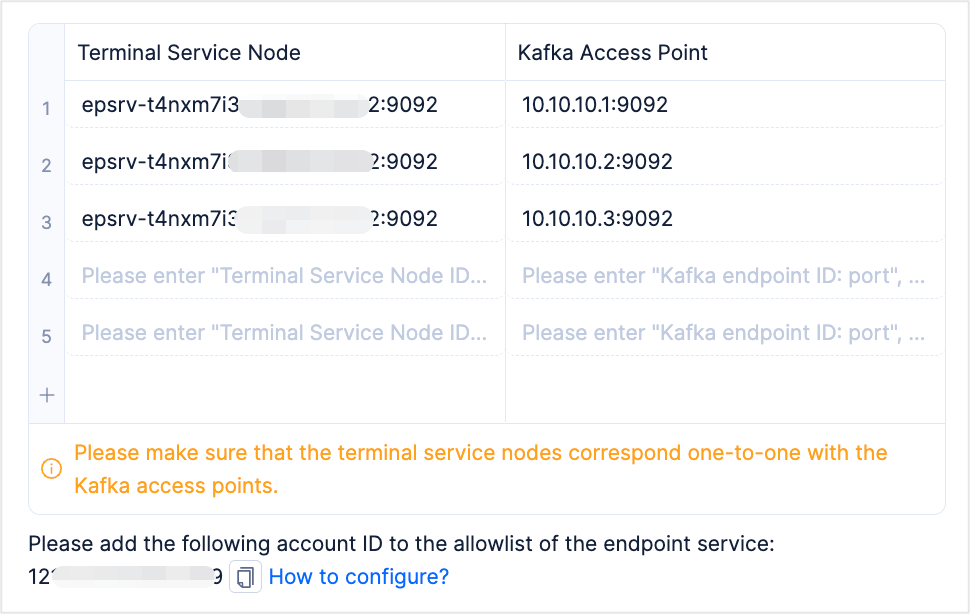The image size is (970, 614).
Task: Open the How to configure link
Action: (359, 577)
